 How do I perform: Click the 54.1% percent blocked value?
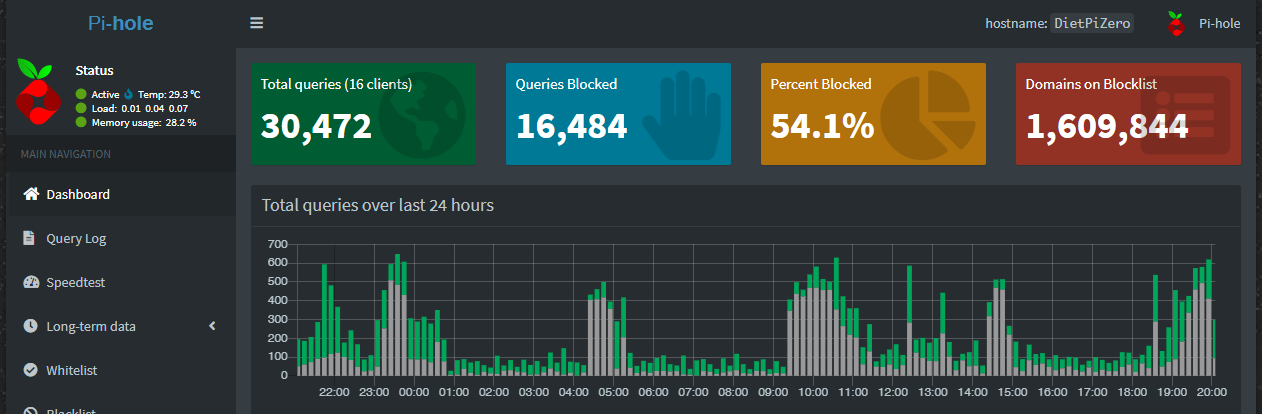(x=822, y=126)
